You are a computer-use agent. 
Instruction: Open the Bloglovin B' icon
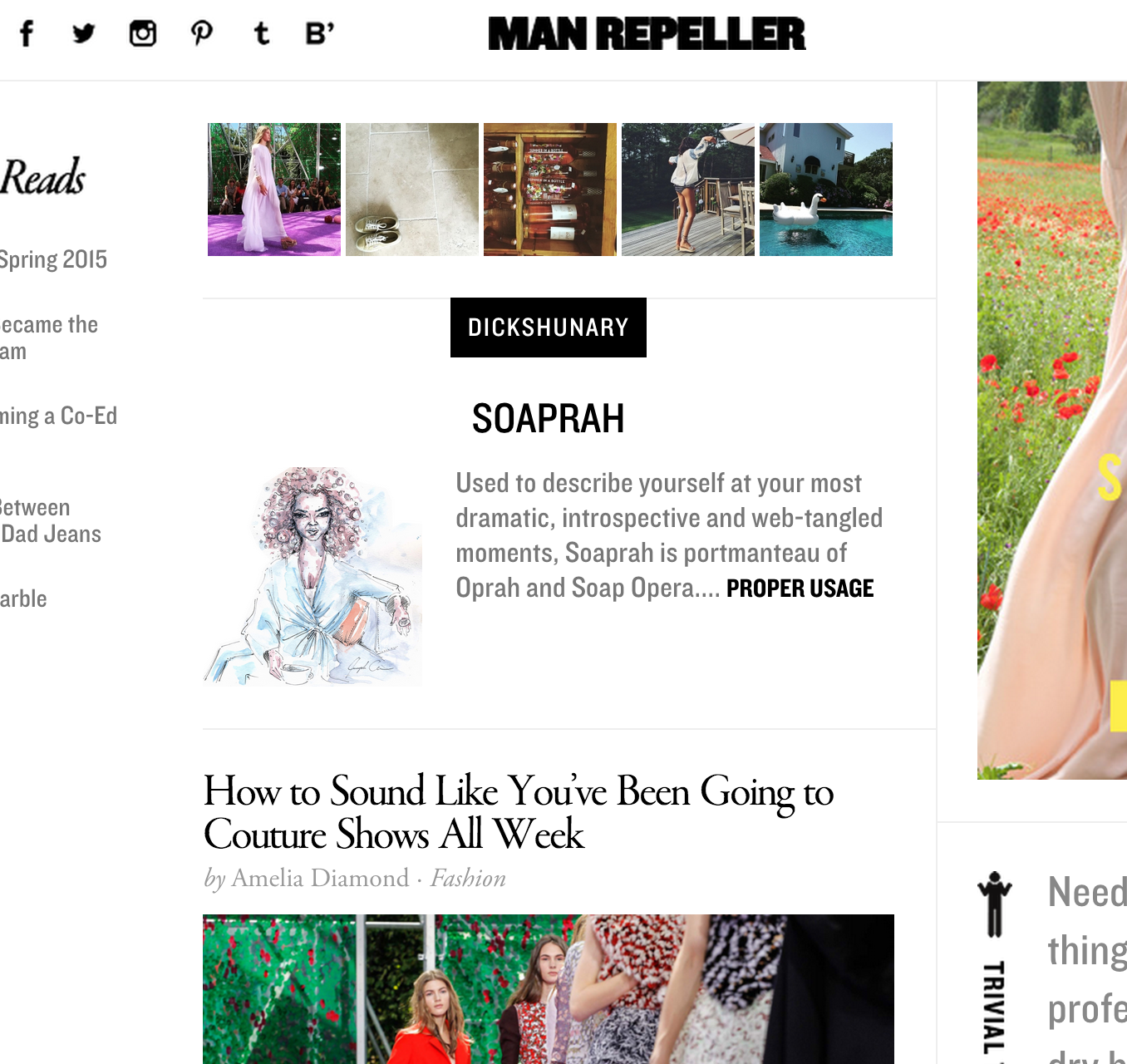(x=320, y=33)
